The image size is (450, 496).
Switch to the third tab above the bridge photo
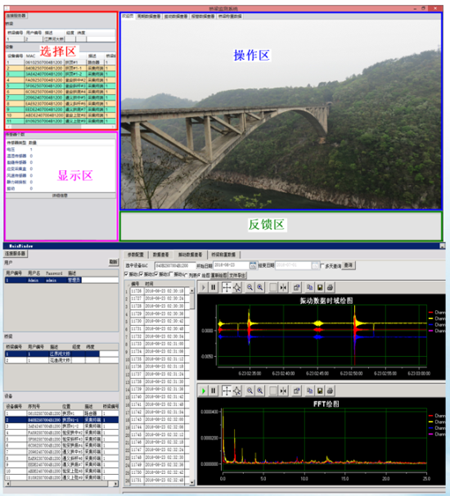click(176, 16)
